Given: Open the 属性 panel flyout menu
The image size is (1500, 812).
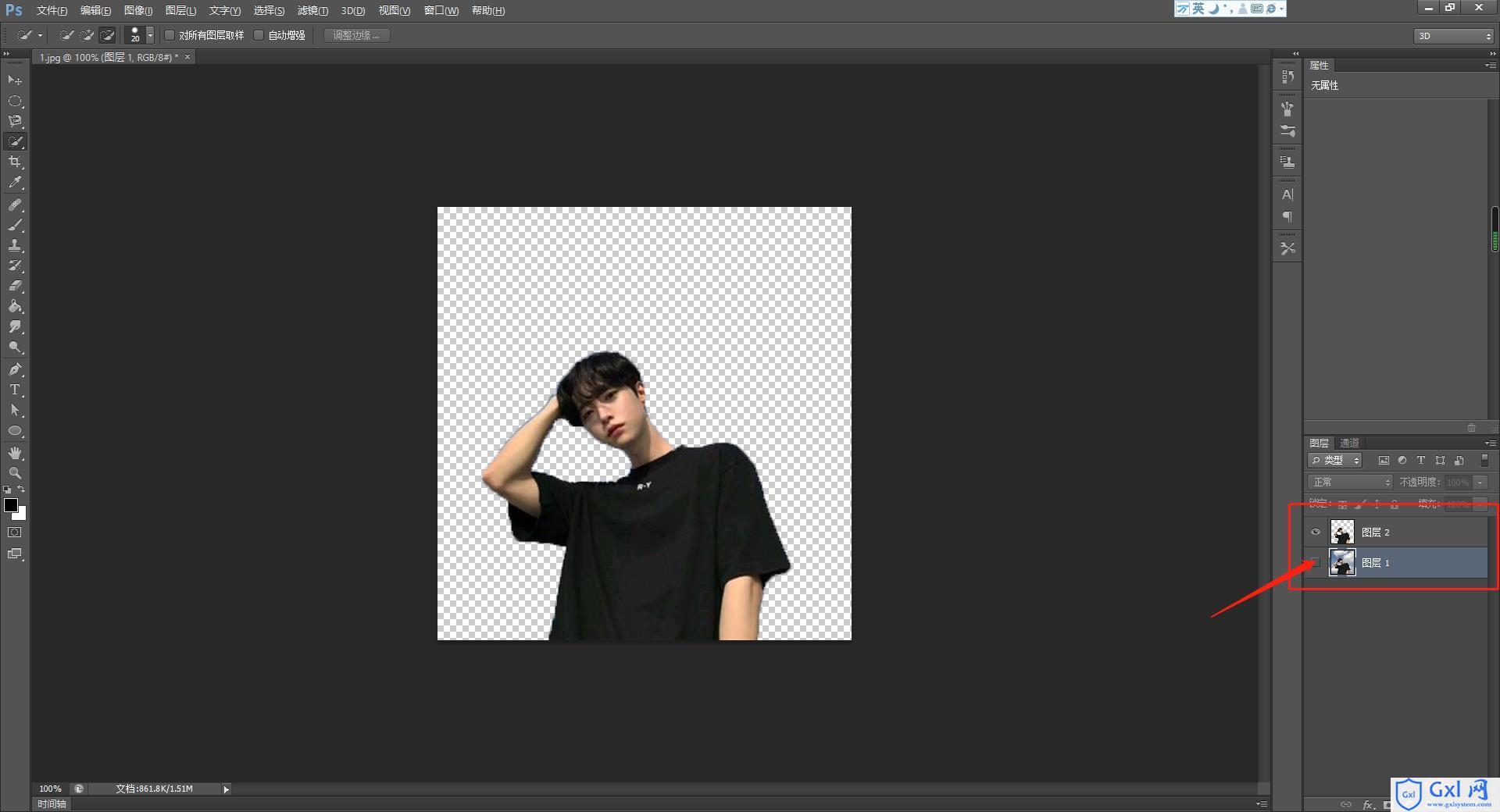Looking at the screenshot, I should [1490, 66].
